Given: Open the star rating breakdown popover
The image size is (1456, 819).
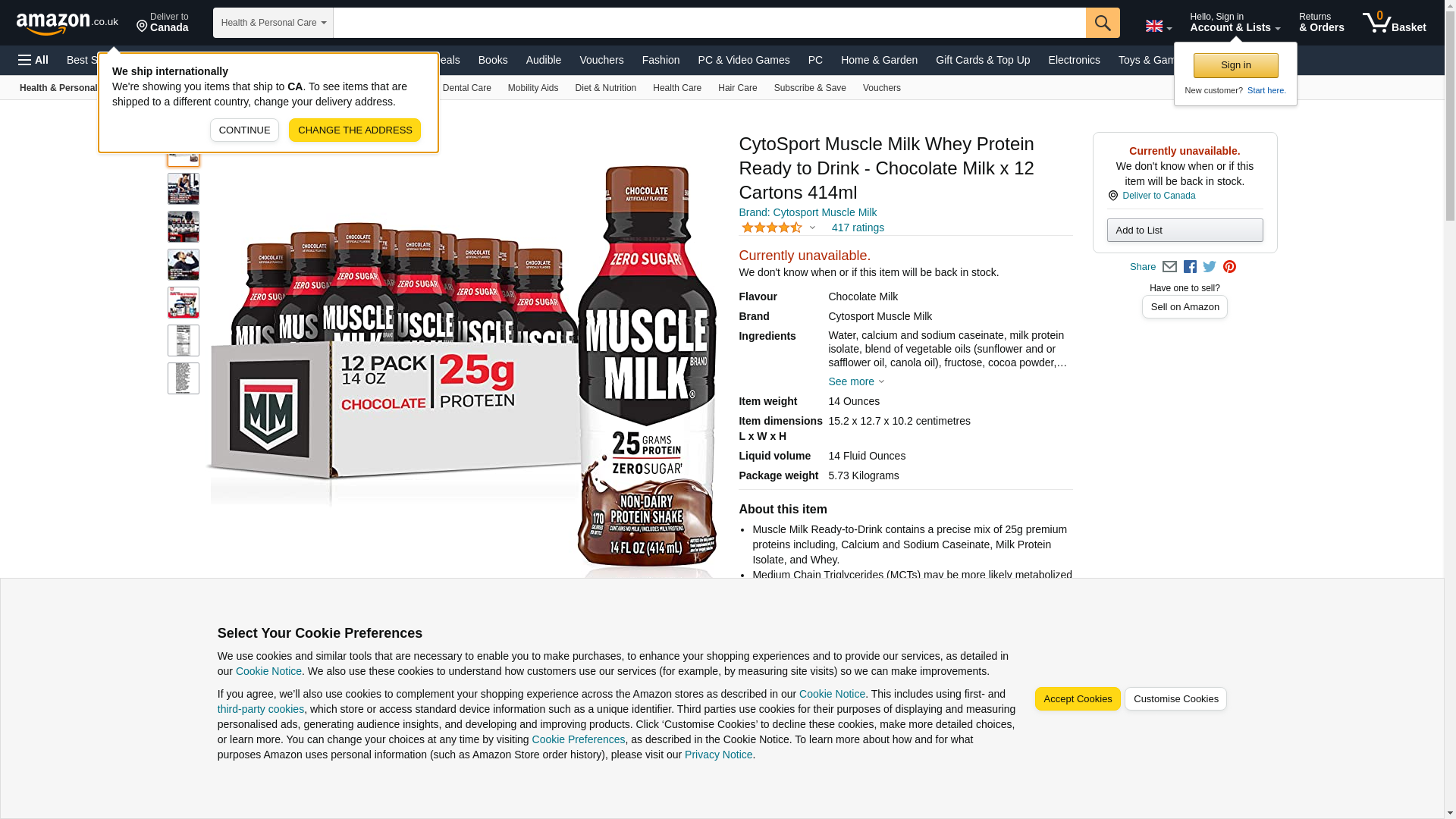Looking at the screenshot, I should tap(777, 227).
